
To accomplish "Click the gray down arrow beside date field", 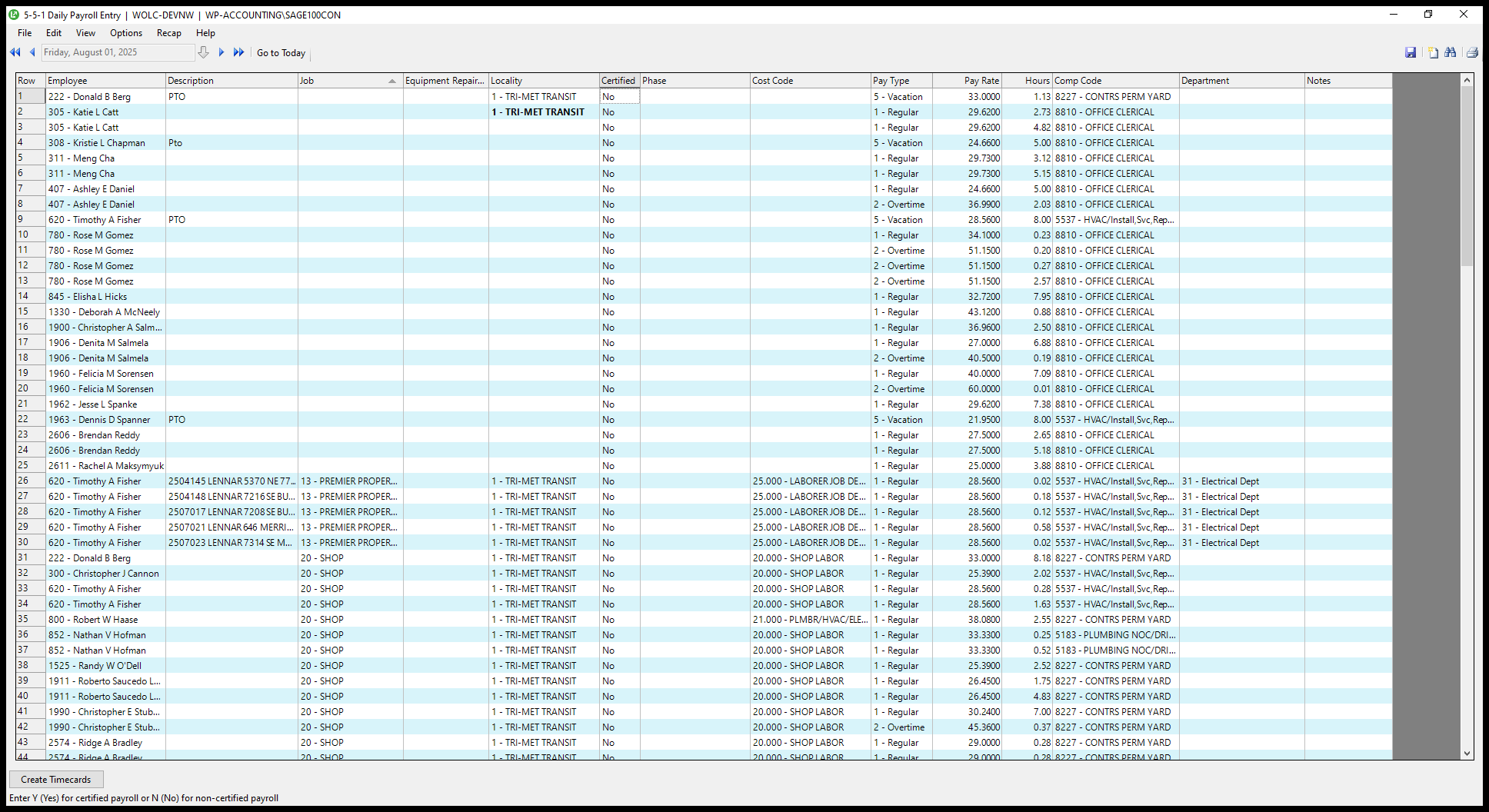I will (204, 52).
